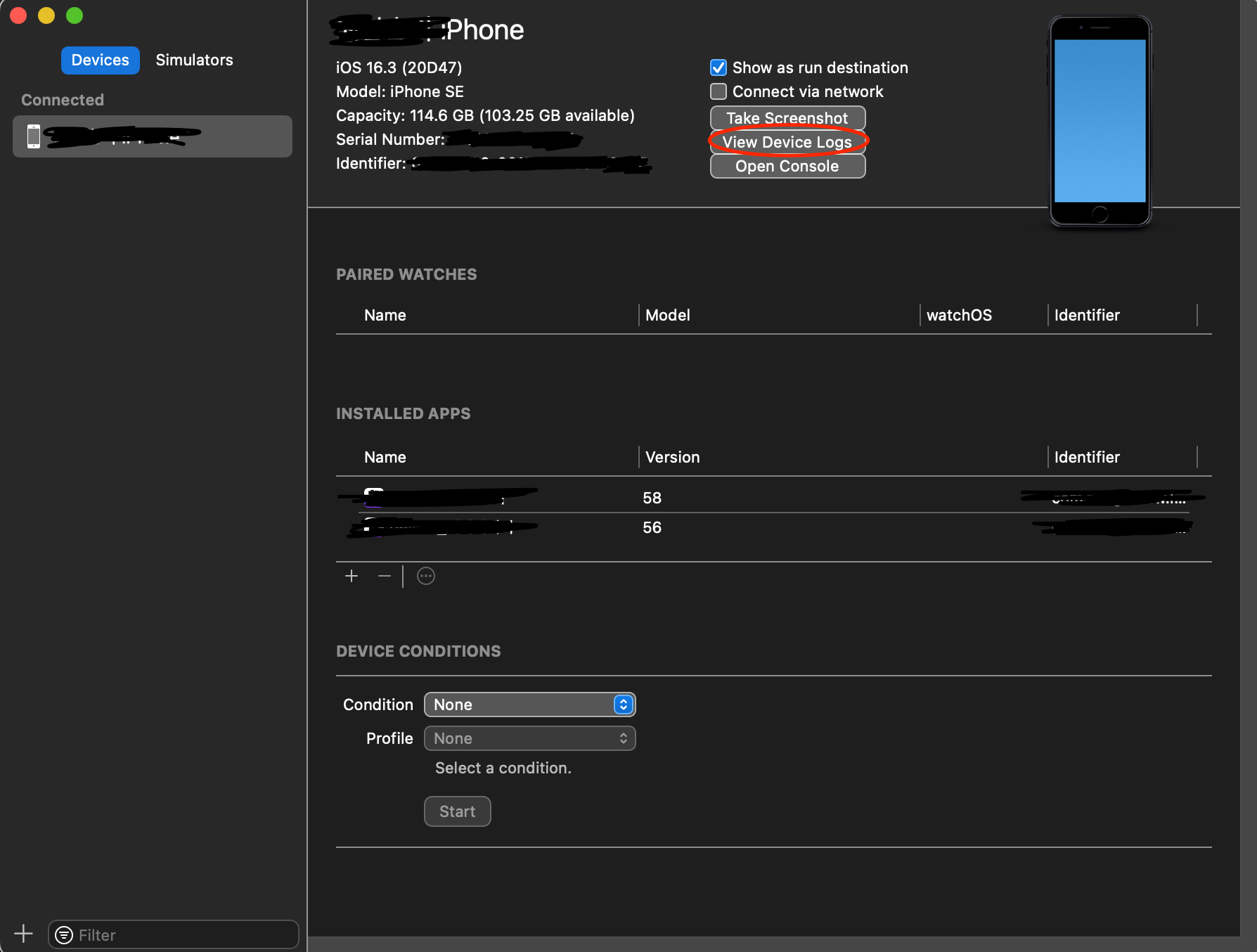Toggle Show as run destination checkbox
Image resolution: width=1257 pixels, height=952 pixels.
click(x=718, y=68)
